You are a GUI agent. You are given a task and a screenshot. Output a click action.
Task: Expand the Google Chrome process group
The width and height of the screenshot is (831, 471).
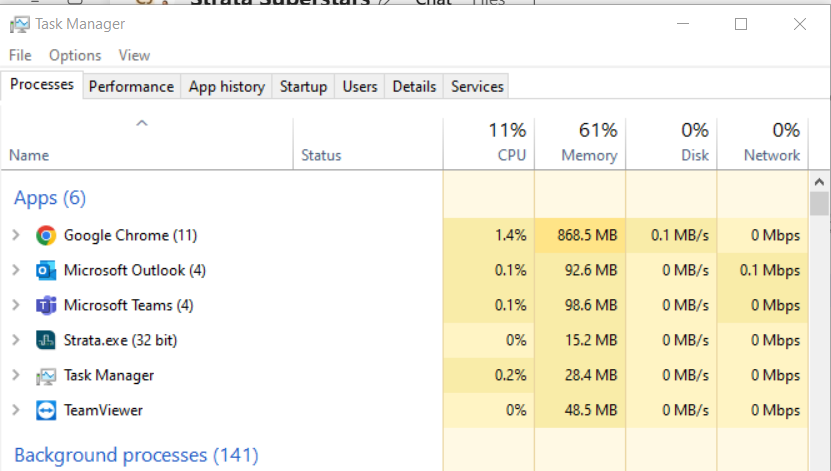click(16, 236)
